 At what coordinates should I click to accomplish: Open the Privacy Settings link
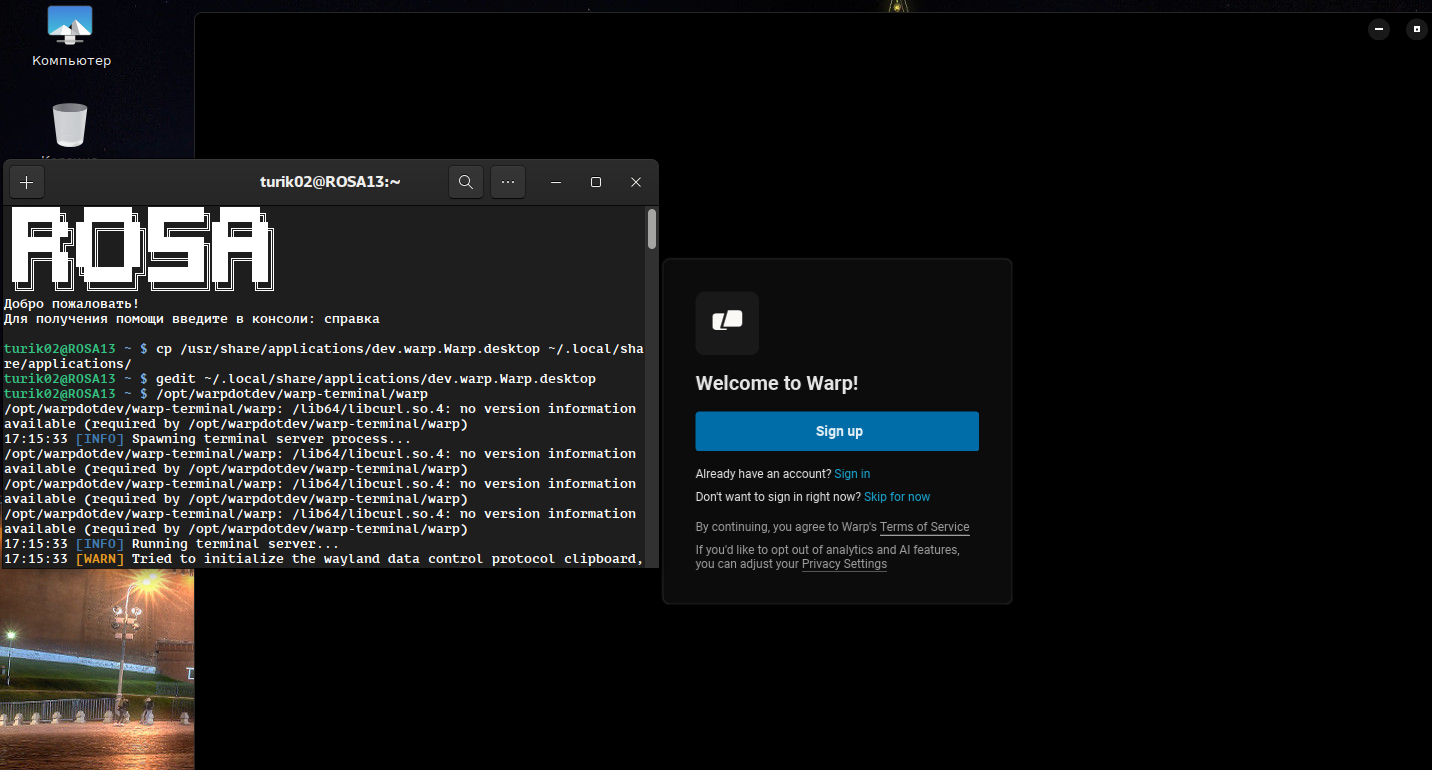click(x=844, y=564)
